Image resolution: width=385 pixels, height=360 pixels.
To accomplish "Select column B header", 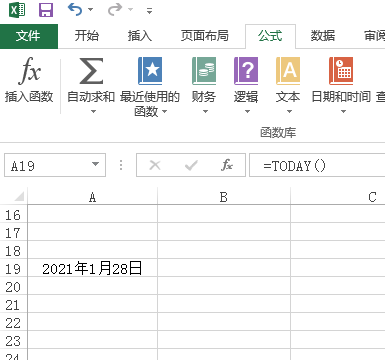I will click(x=224, y=197).
